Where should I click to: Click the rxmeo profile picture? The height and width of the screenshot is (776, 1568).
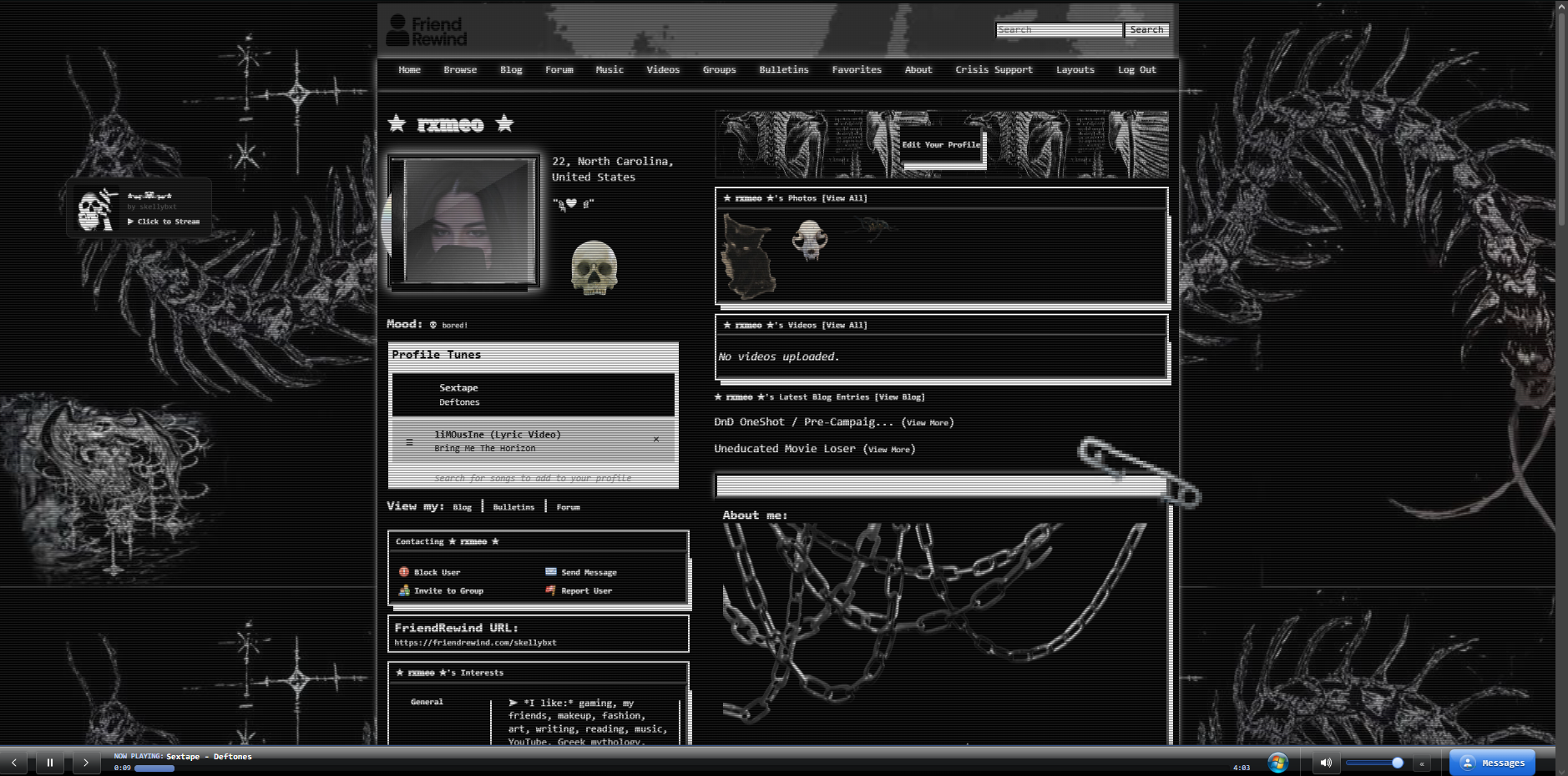[x=463, y=221]
